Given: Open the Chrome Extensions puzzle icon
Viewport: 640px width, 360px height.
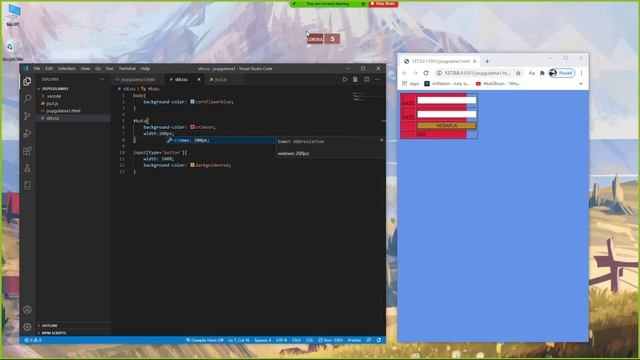Looking at the screenshot, I should coord(542,73).
